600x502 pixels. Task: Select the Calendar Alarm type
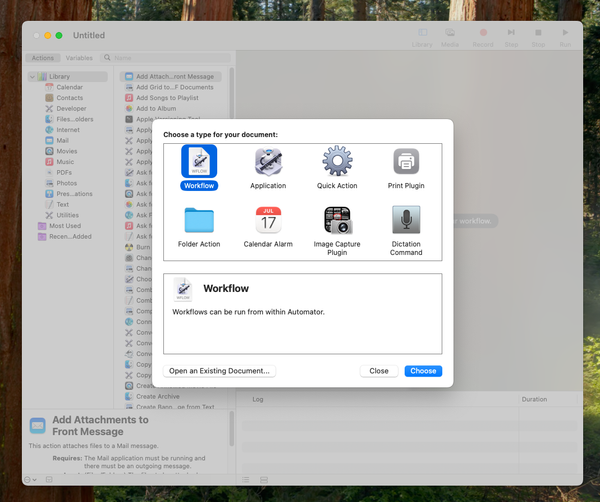(268, 227)
